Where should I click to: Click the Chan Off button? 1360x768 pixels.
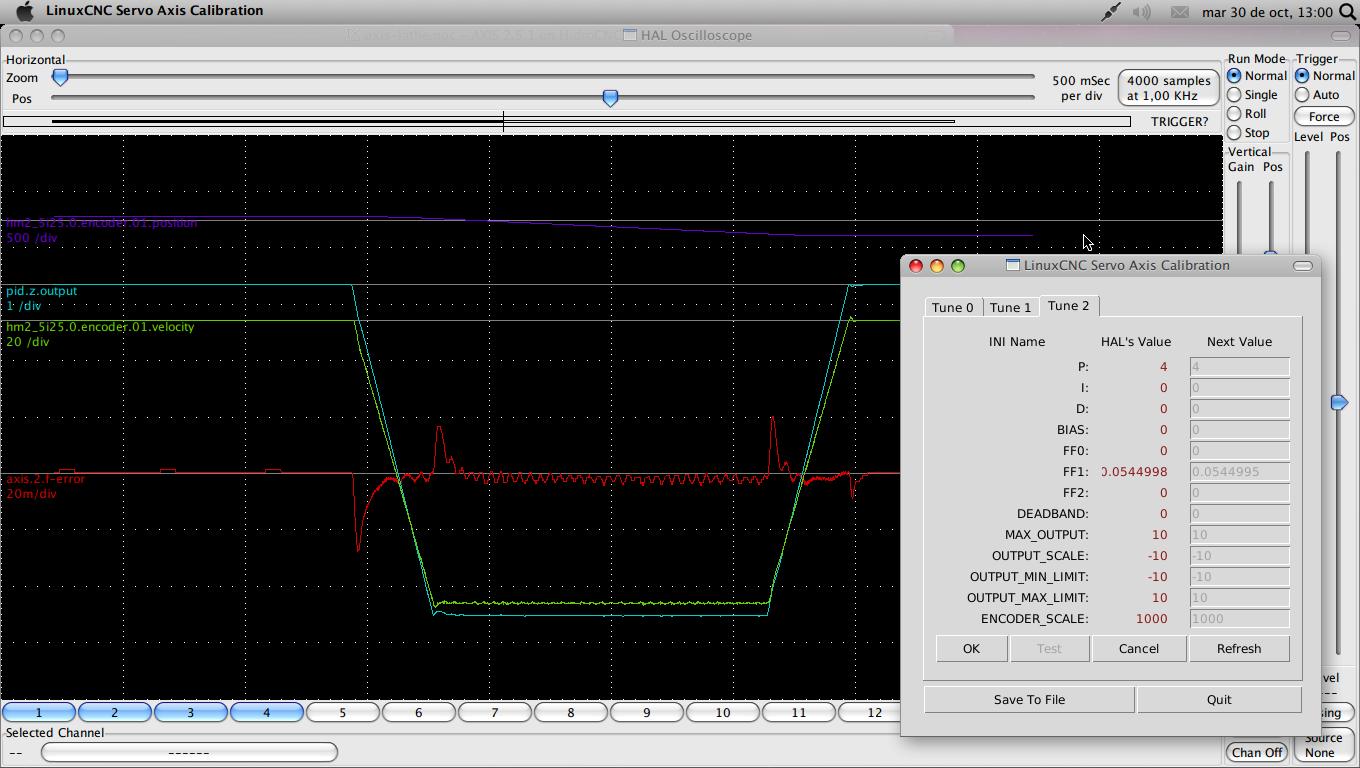[1257, 752]
